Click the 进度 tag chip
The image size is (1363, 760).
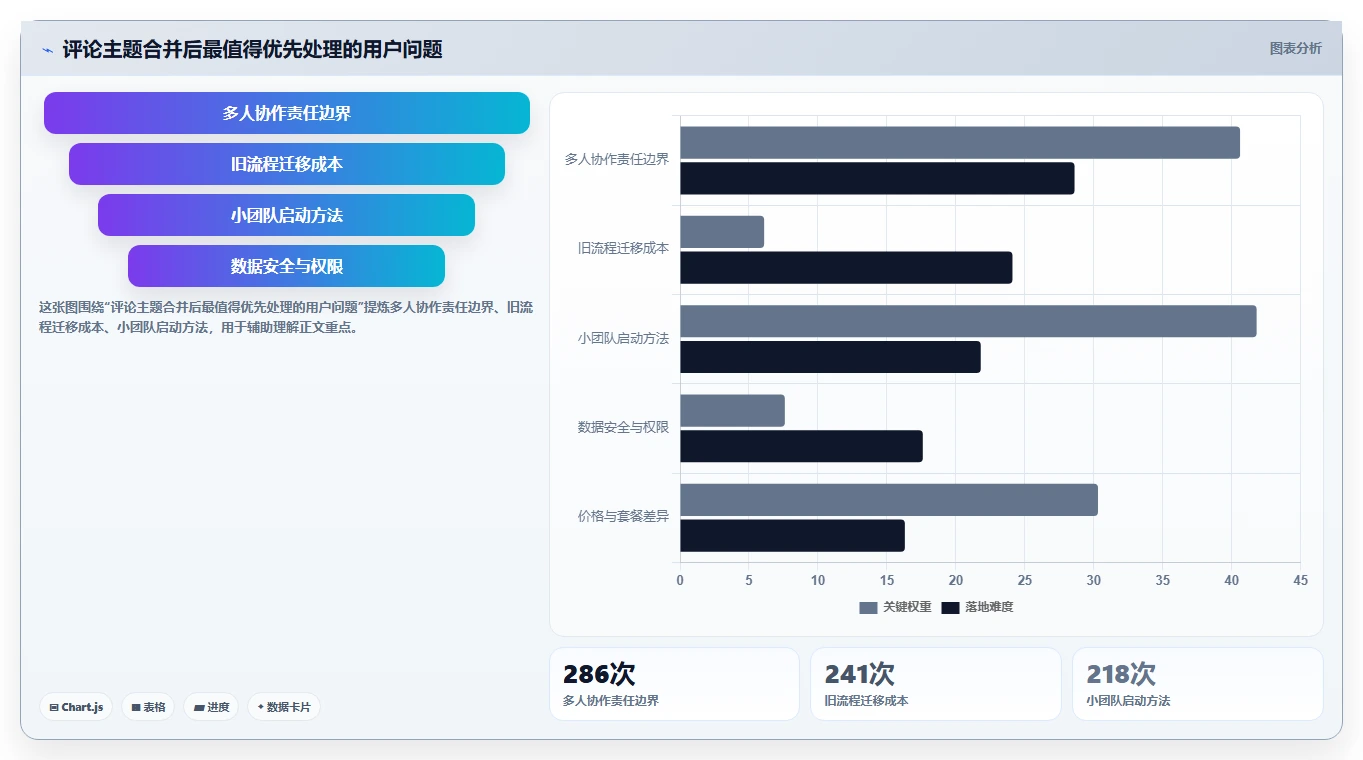pyautogui.click(x=211, y=707)
